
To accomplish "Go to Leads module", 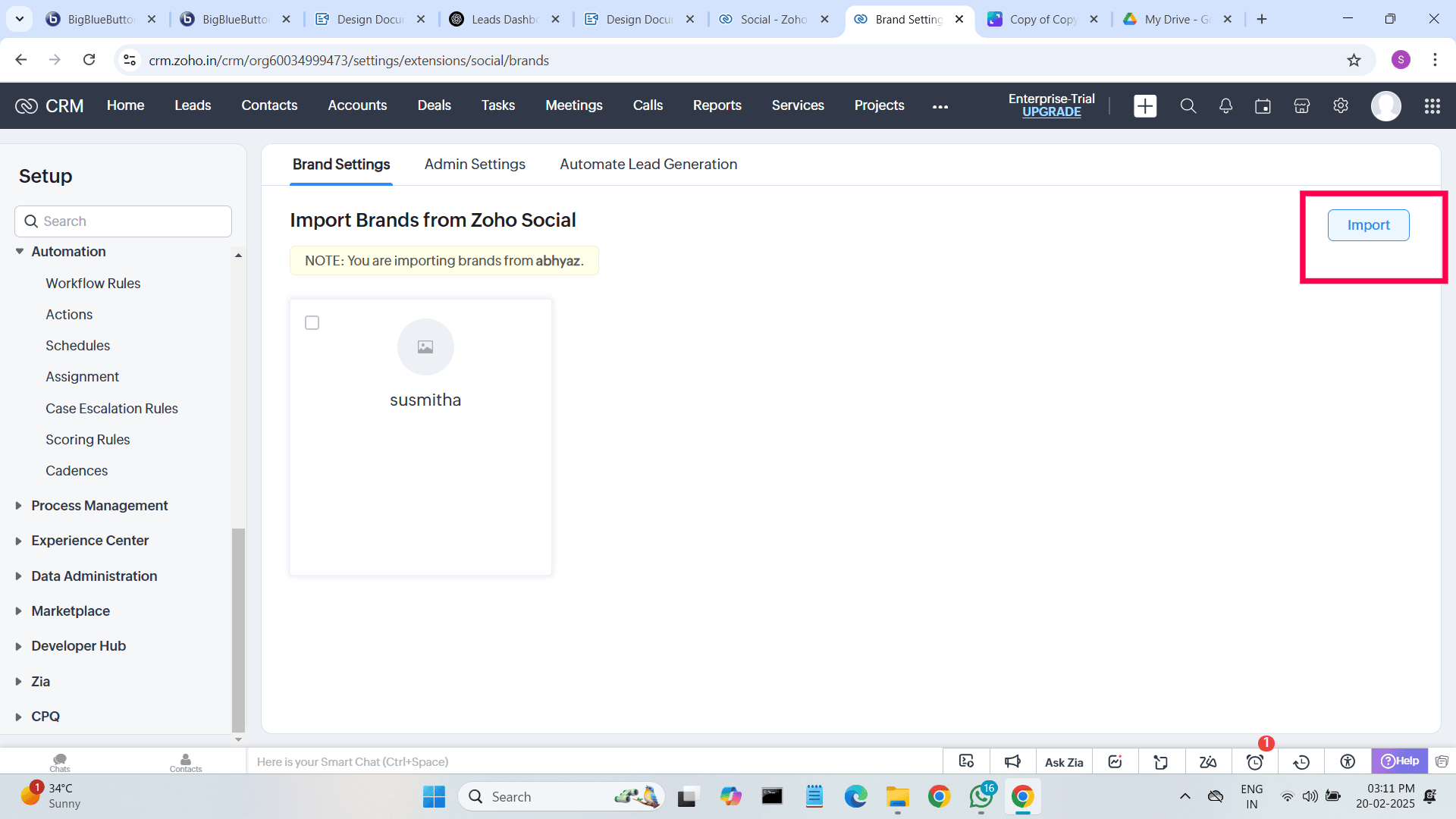I will [x=193, y=105].
